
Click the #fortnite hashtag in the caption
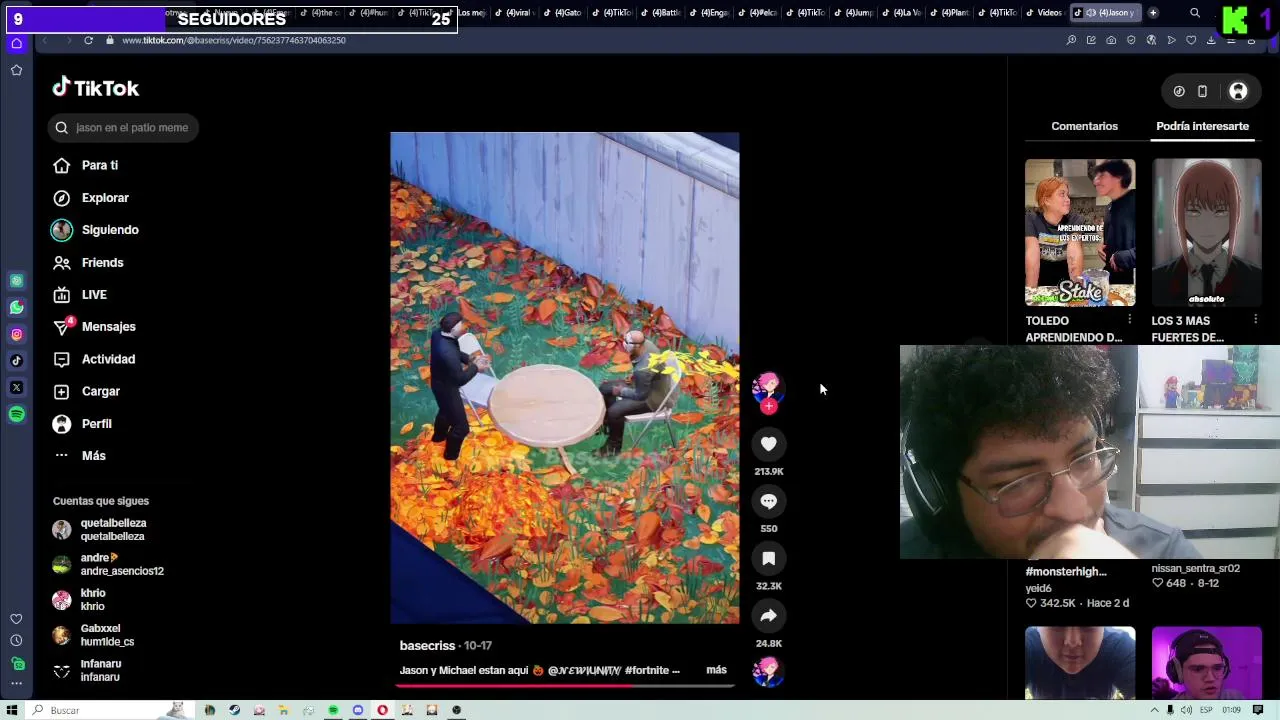click(x=647, y=670)
